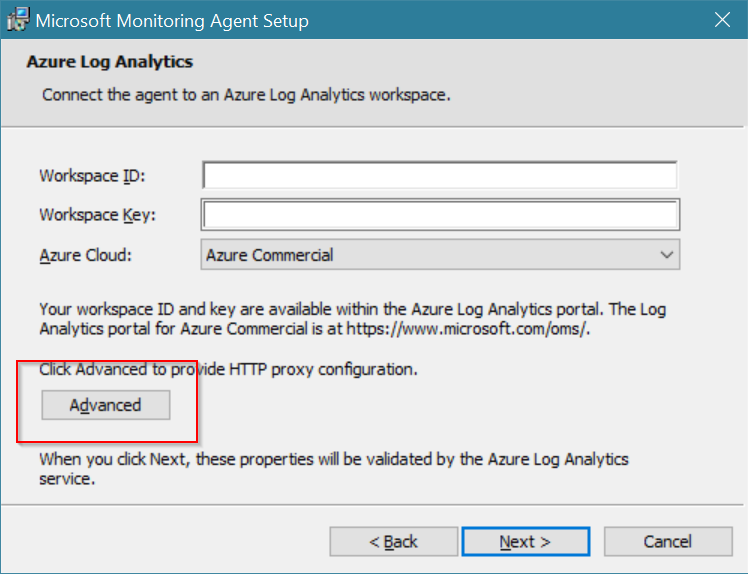Click the installer icon in title bar

click(x=19, y=20)
